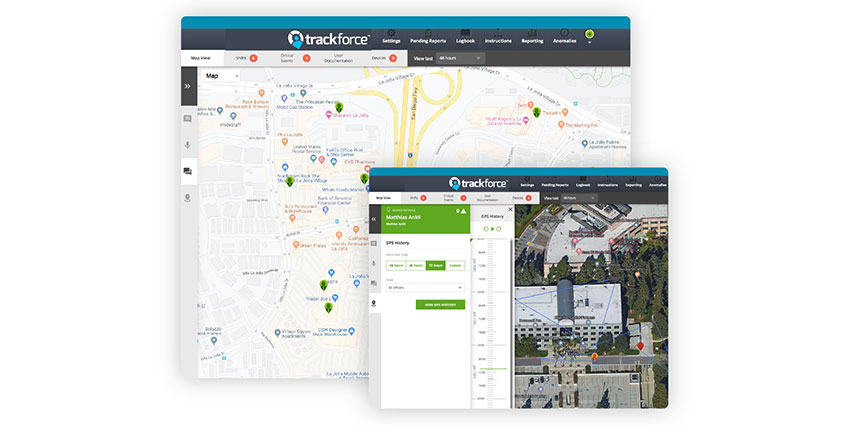Open the Devices tab in back window
Screen dimensions: 850x425
(384, 58)
